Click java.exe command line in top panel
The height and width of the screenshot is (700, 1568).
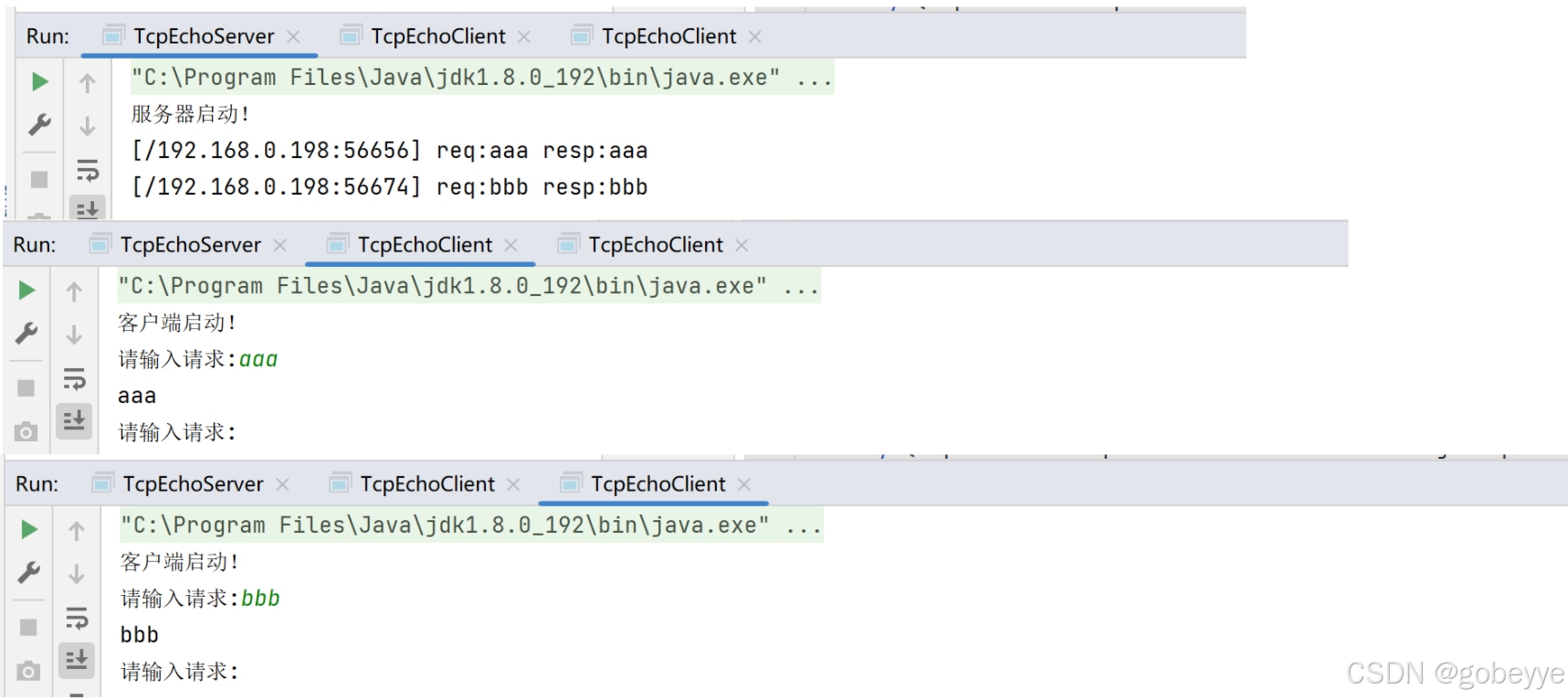point(481,78)
